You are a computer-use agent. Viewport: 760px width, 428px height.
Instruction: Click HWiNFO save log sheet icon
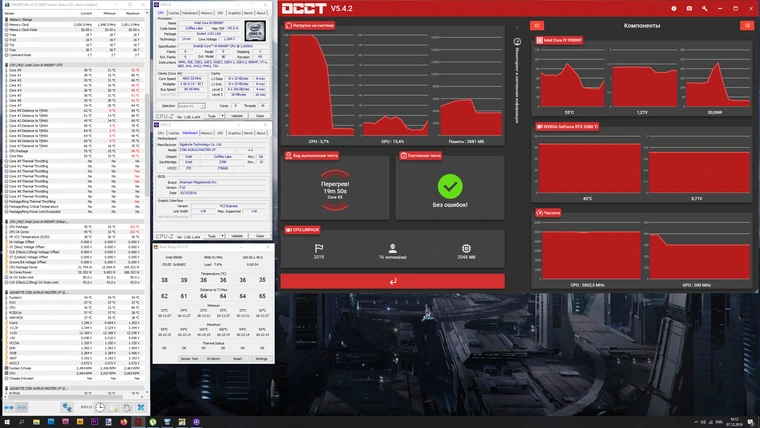[x=113, y=407]
